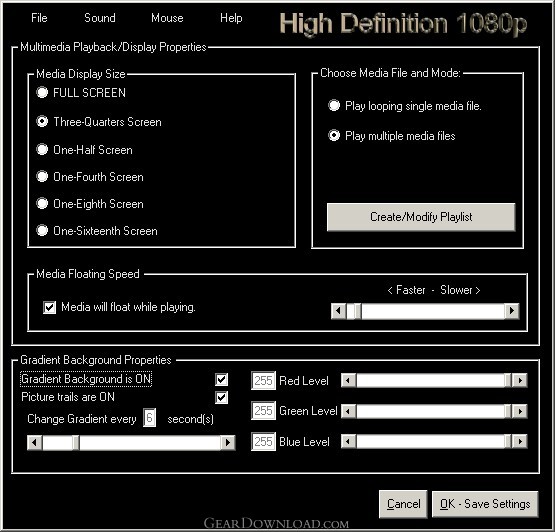Click the Red Level slider left arrow

click(349, 381)
